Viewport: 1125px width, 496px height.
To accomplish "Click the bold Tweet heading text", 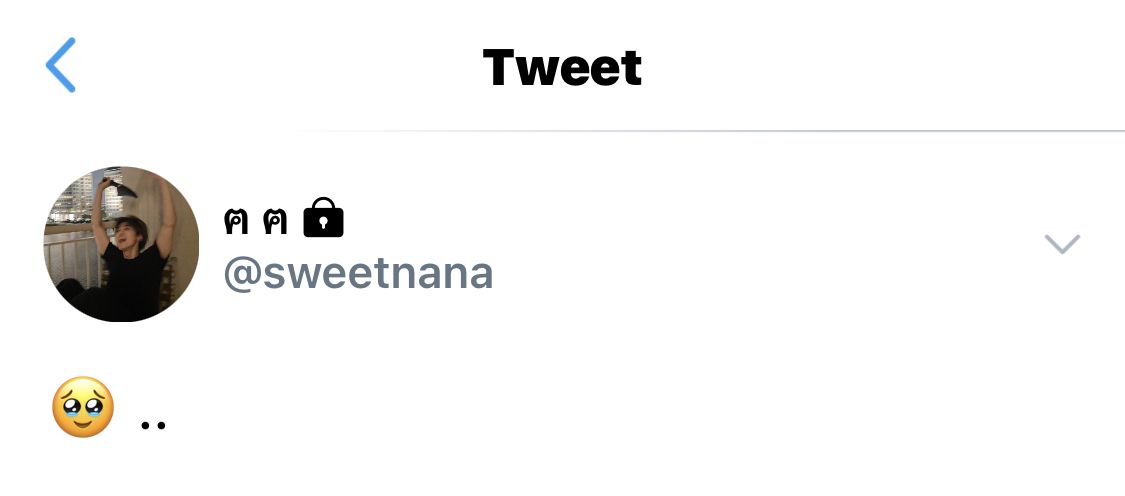I will pyautogui.click(x=562, y=67).
